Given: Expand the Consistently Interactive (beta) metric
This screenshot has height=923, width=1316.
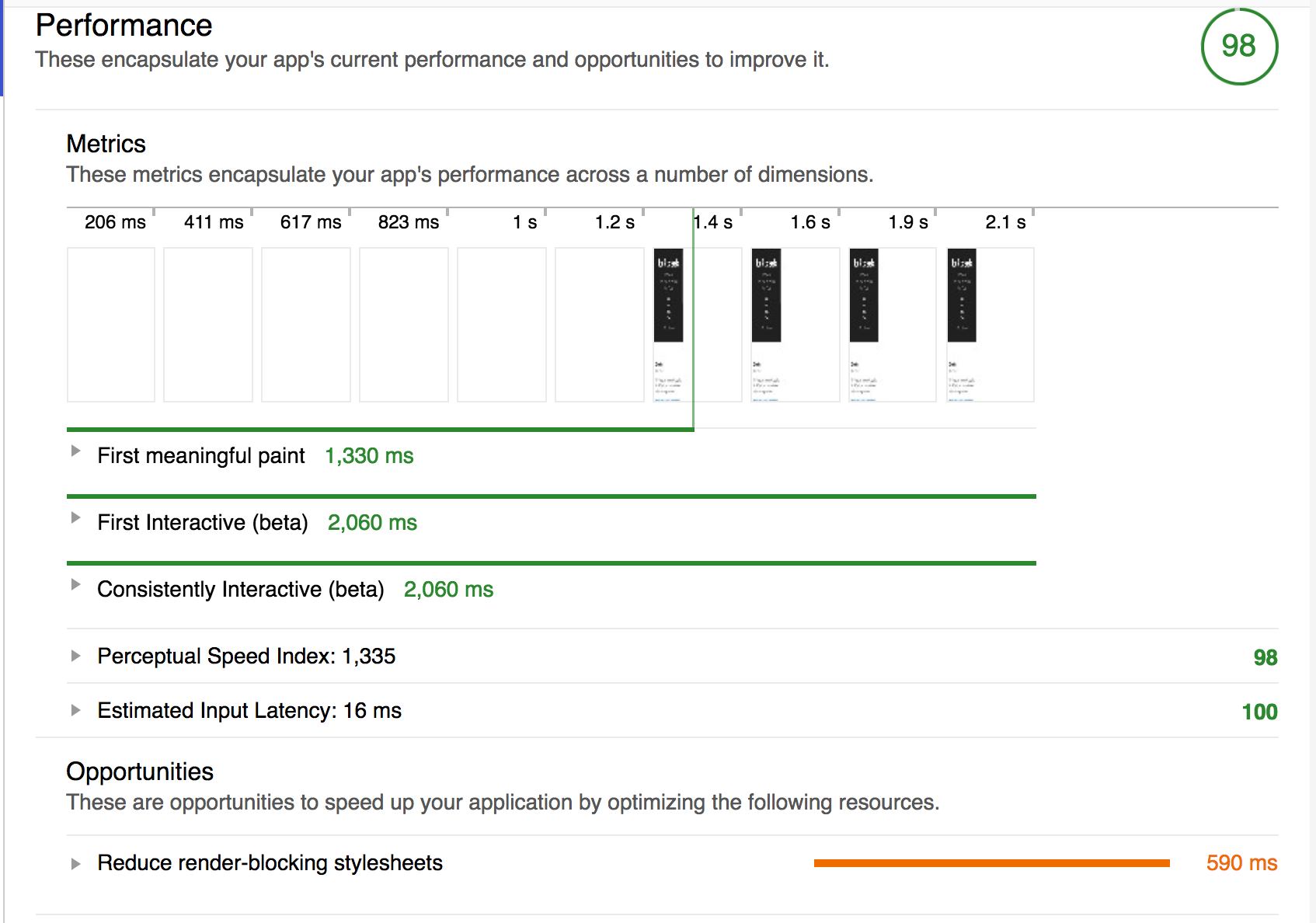Looking at the screenshot, I should pos(75,584).
